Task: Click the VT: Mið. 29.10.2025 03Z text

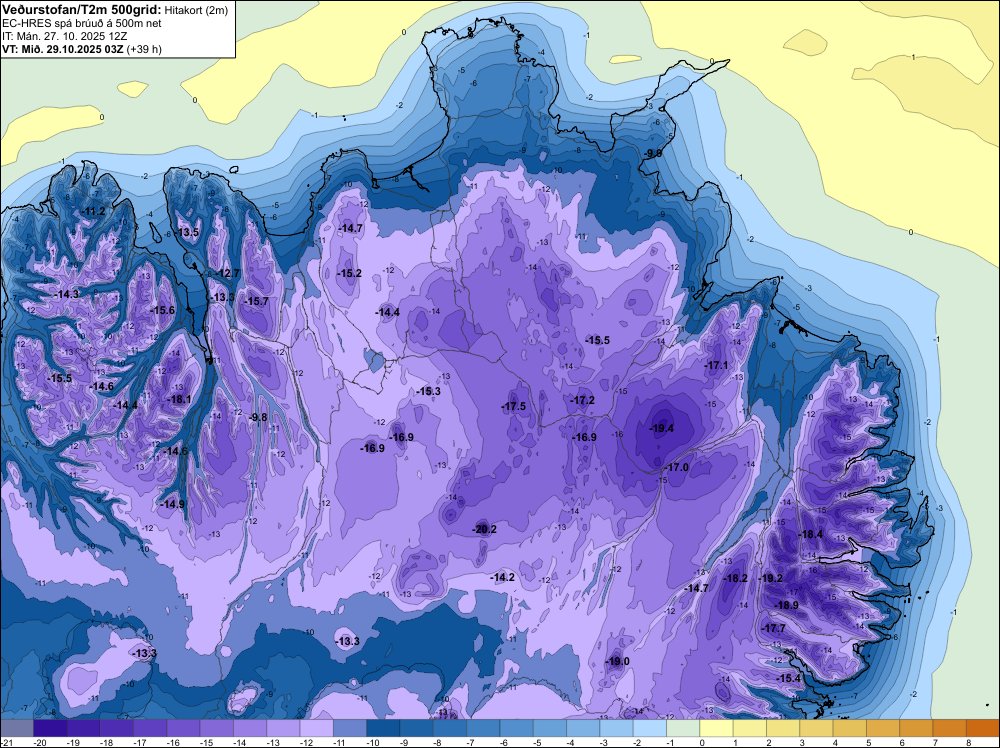Action: 64,49
